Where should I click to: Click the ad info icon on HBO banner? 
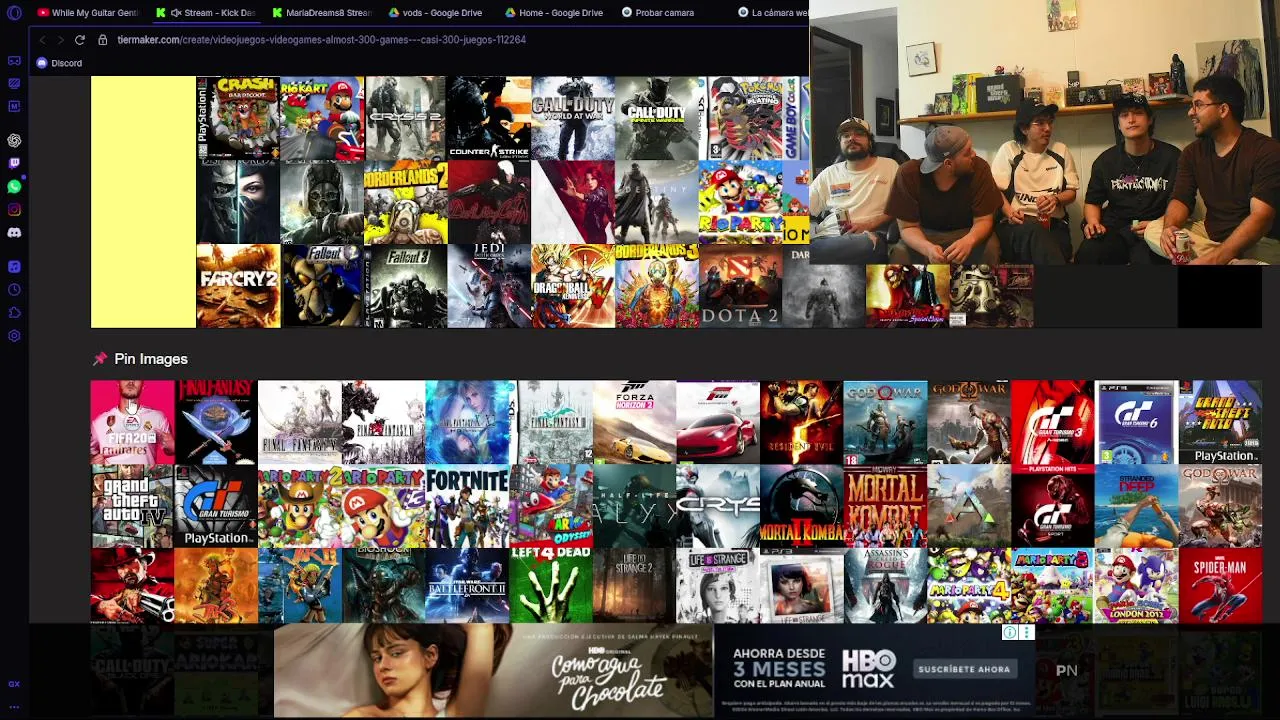(1010, 632)
